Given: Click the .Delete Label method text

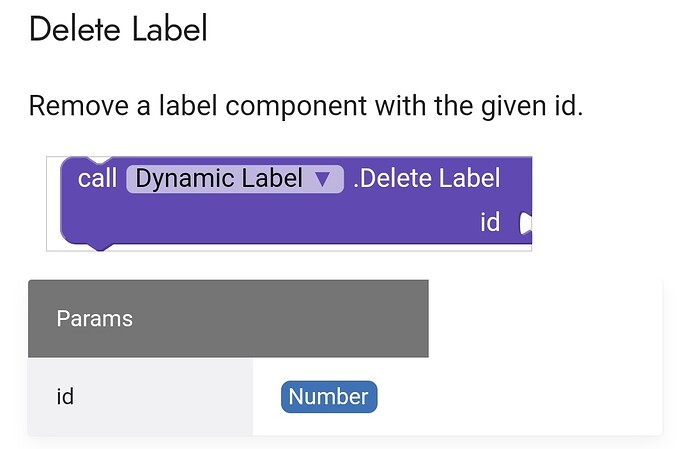Looking at the screenshot, I should pos(426,178).
